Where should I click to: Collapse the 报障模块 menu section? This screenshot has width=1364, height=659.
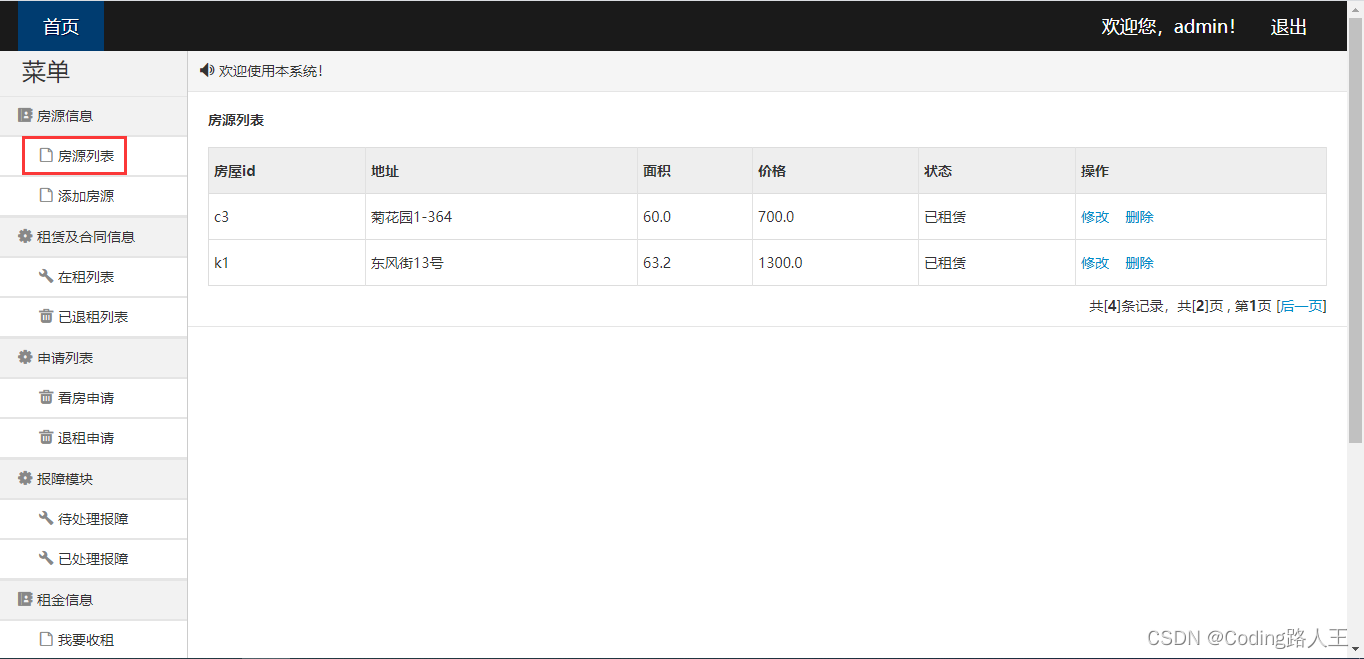pos(93,479)
